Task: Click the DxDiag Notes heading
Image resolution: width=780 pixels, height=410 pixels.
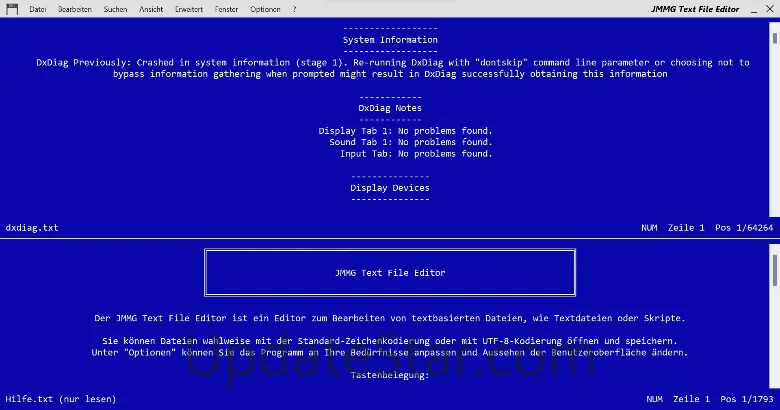Action: [390, 108]
